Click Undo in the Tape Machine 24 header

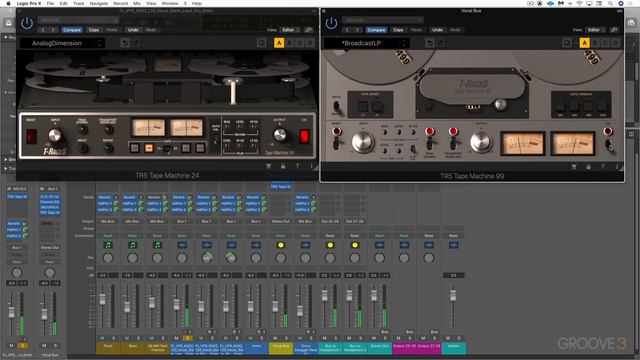click(133, 30)
